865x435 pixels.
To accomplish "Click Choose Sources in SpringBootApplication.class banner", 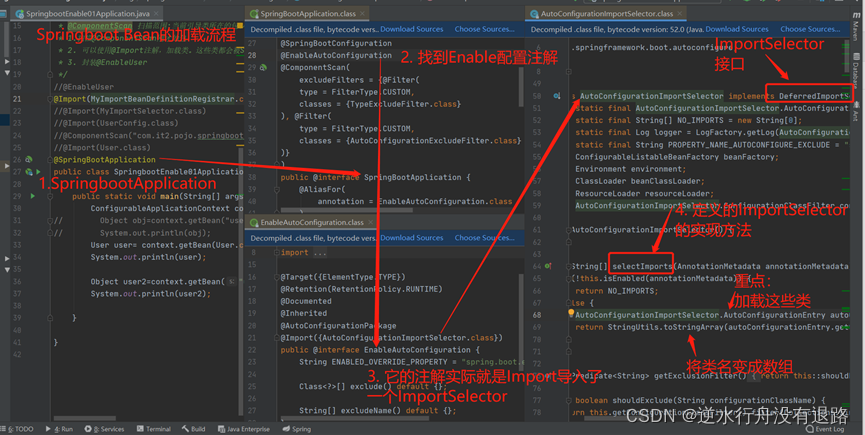I will pyautogui.click(x=484, y=29).
